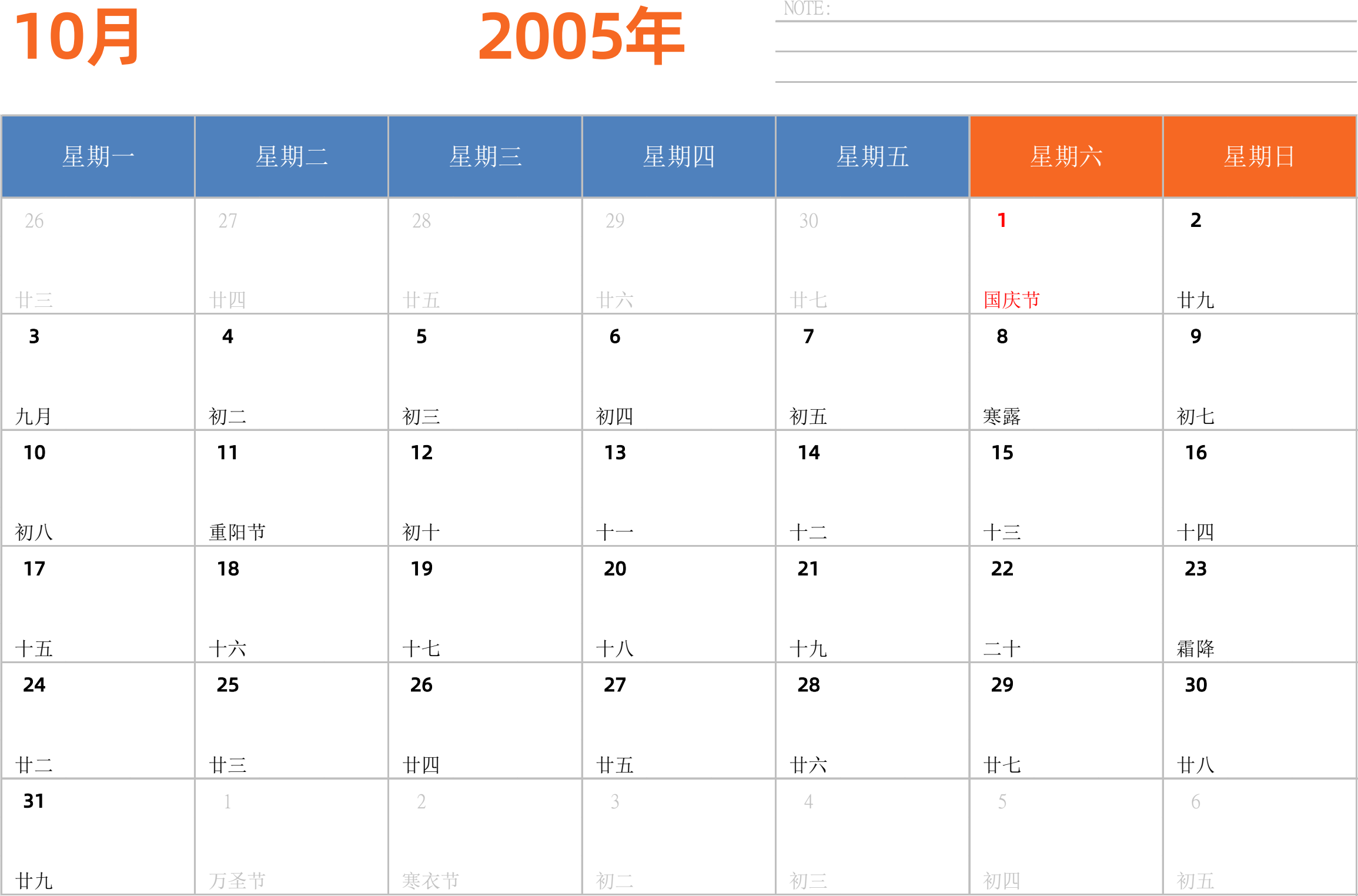Click the date 7

pos(808,336)
